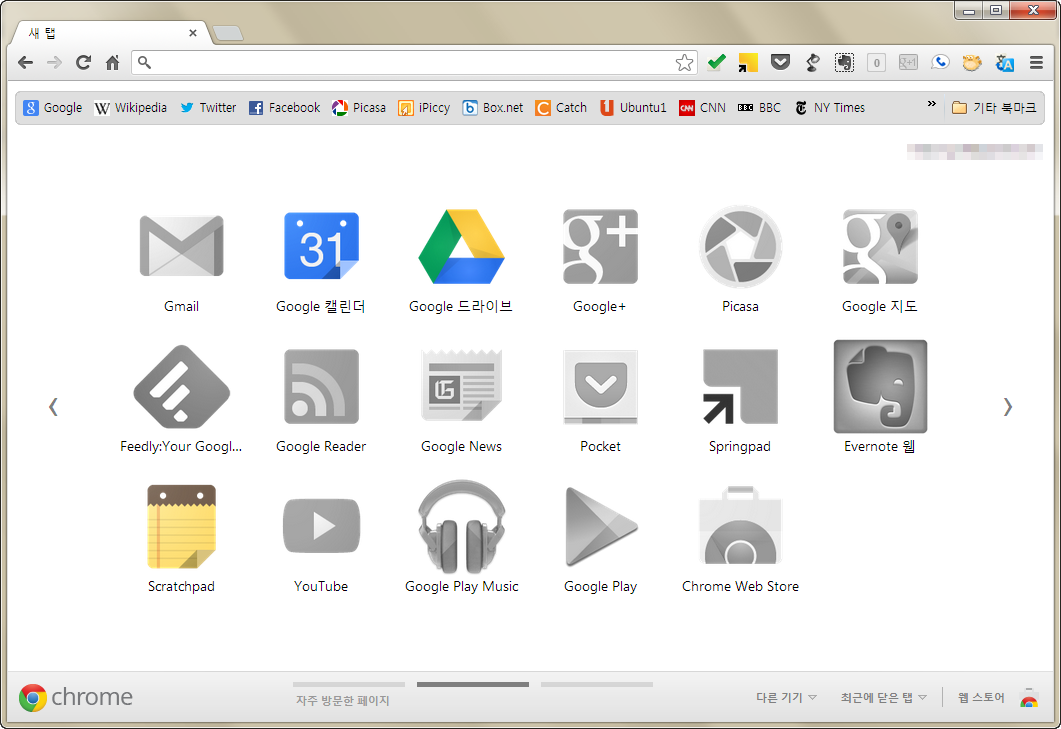Go to the next apps page arrow

[x=1008, y=407]
